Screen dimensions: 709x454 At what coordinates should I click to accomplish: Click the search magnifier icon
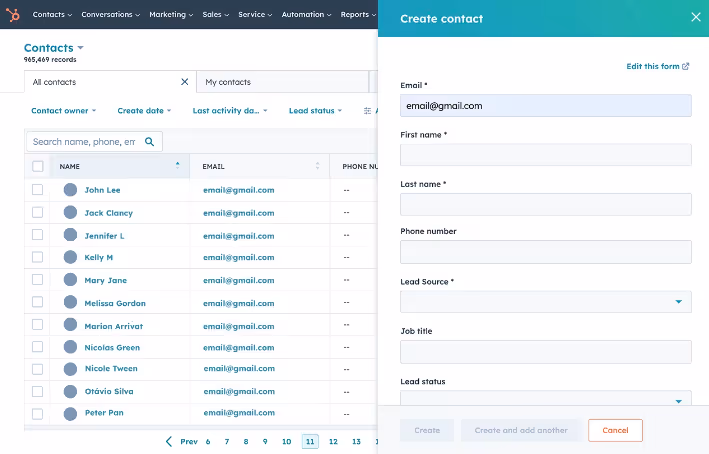(149, 142)
